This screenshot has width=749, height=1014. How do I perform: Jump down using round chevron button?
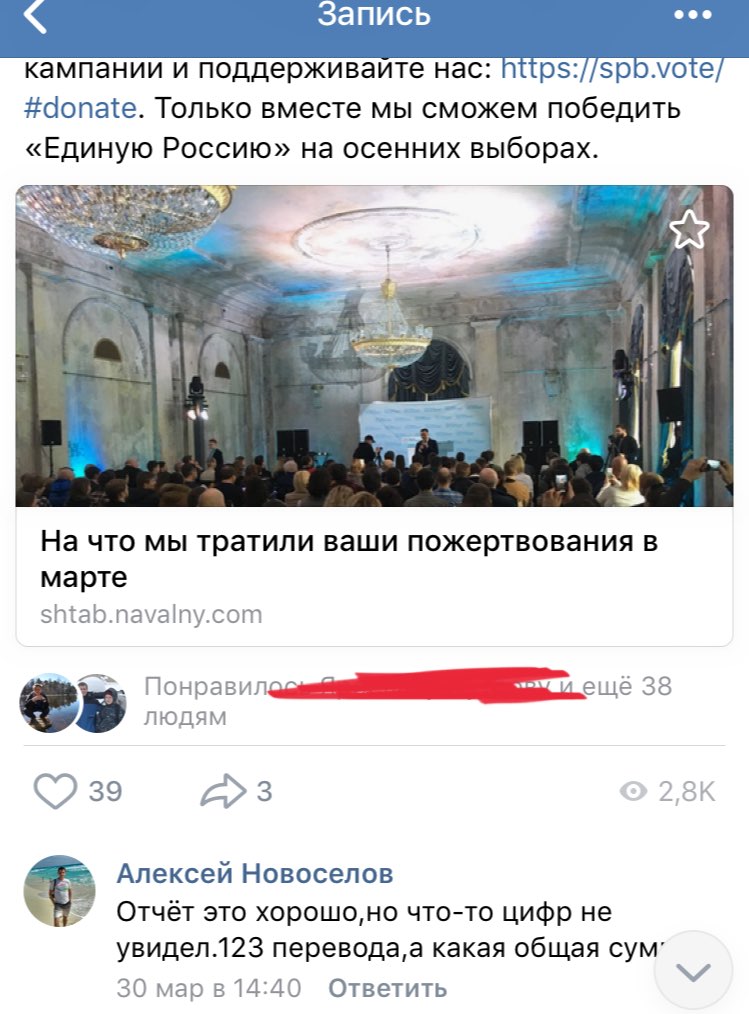693,971
